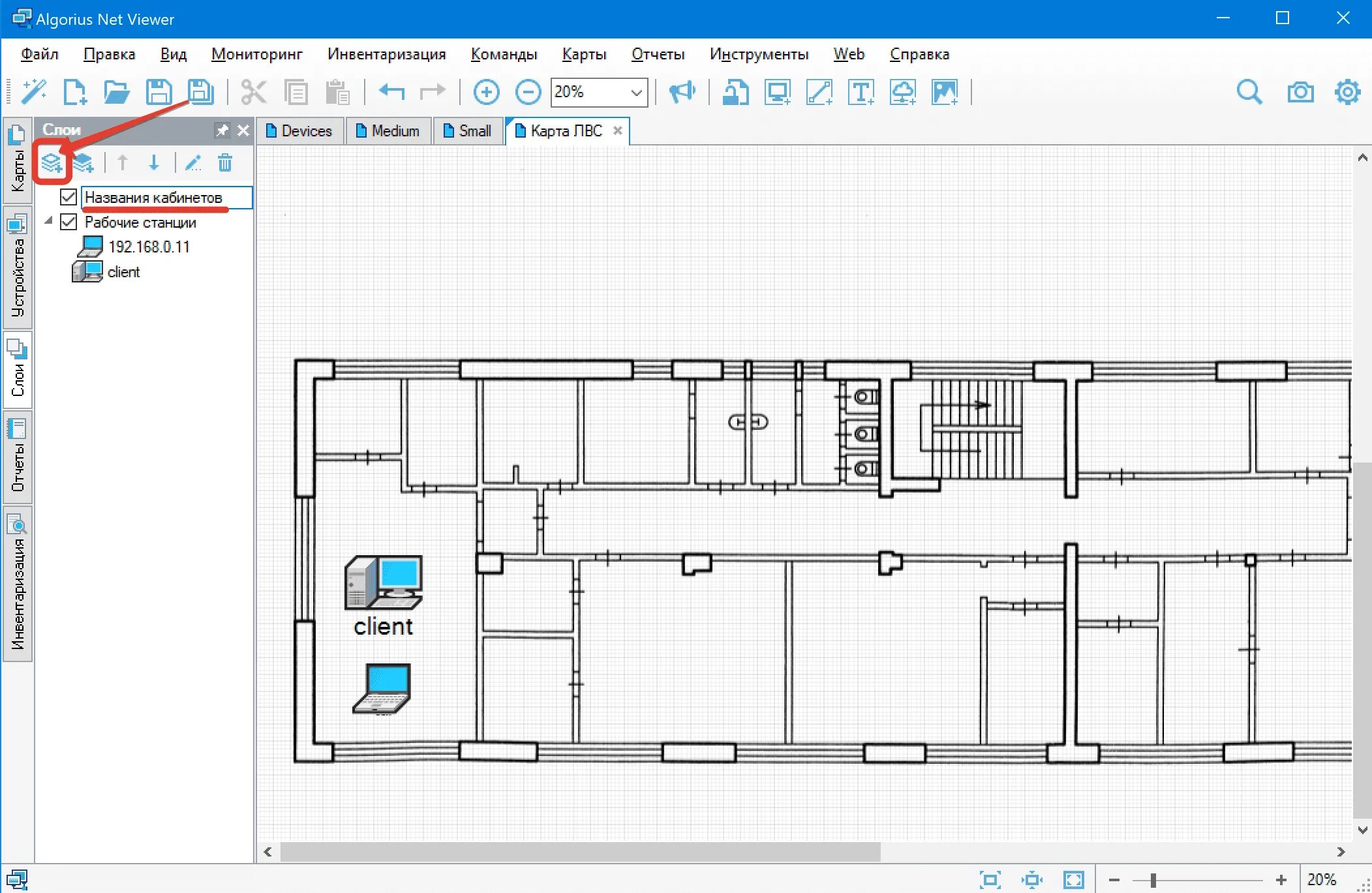Click the rename layer pencil icon
The image size is (1372, 893).
pos(193,162)
